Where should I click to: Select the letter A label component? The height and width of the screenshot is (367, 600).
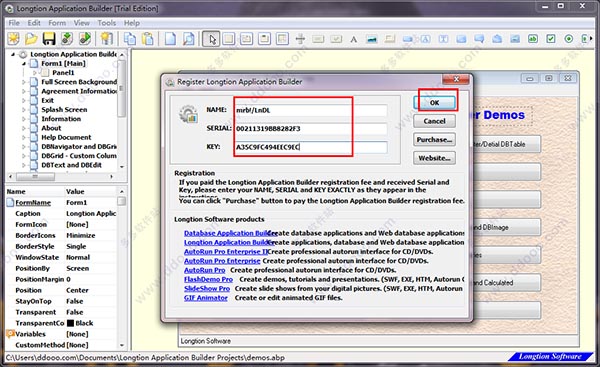tap(354, 39)
